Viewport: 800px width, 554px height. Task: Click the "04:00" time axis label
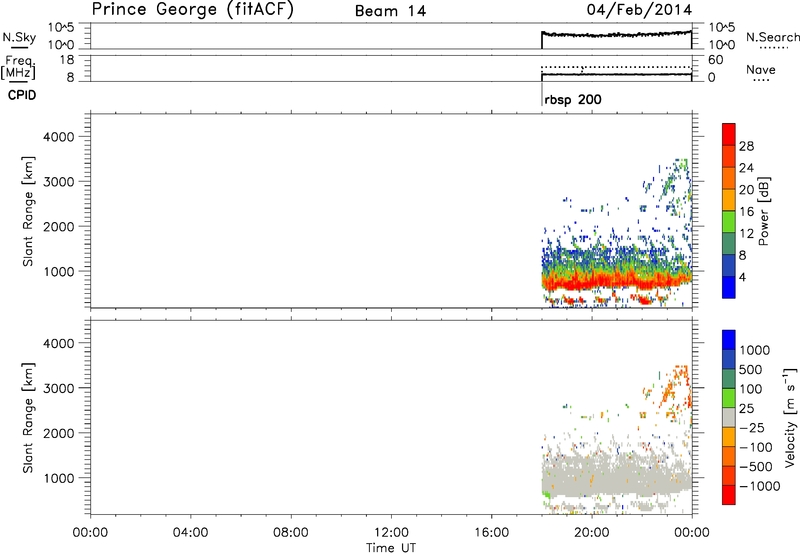(x=190, y=533)
